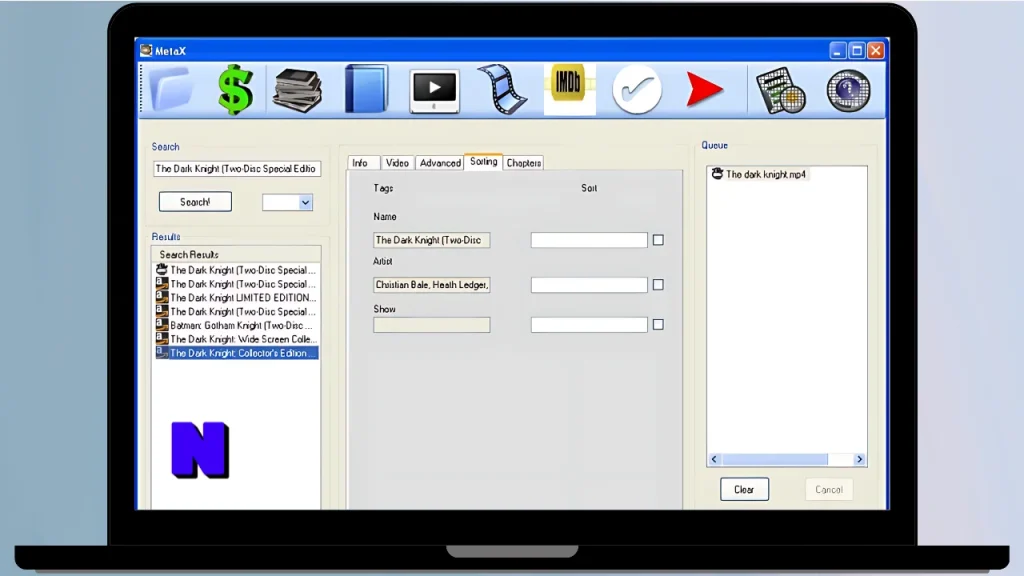Open the Advanced tab
This screenshot has height=576, width=1024.
pyautogui.click(x=440, y=163)
